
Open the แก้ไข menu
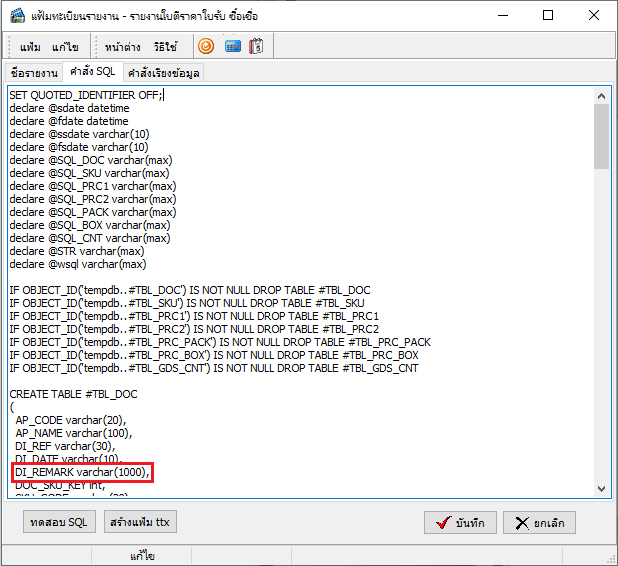click(66, 47)
